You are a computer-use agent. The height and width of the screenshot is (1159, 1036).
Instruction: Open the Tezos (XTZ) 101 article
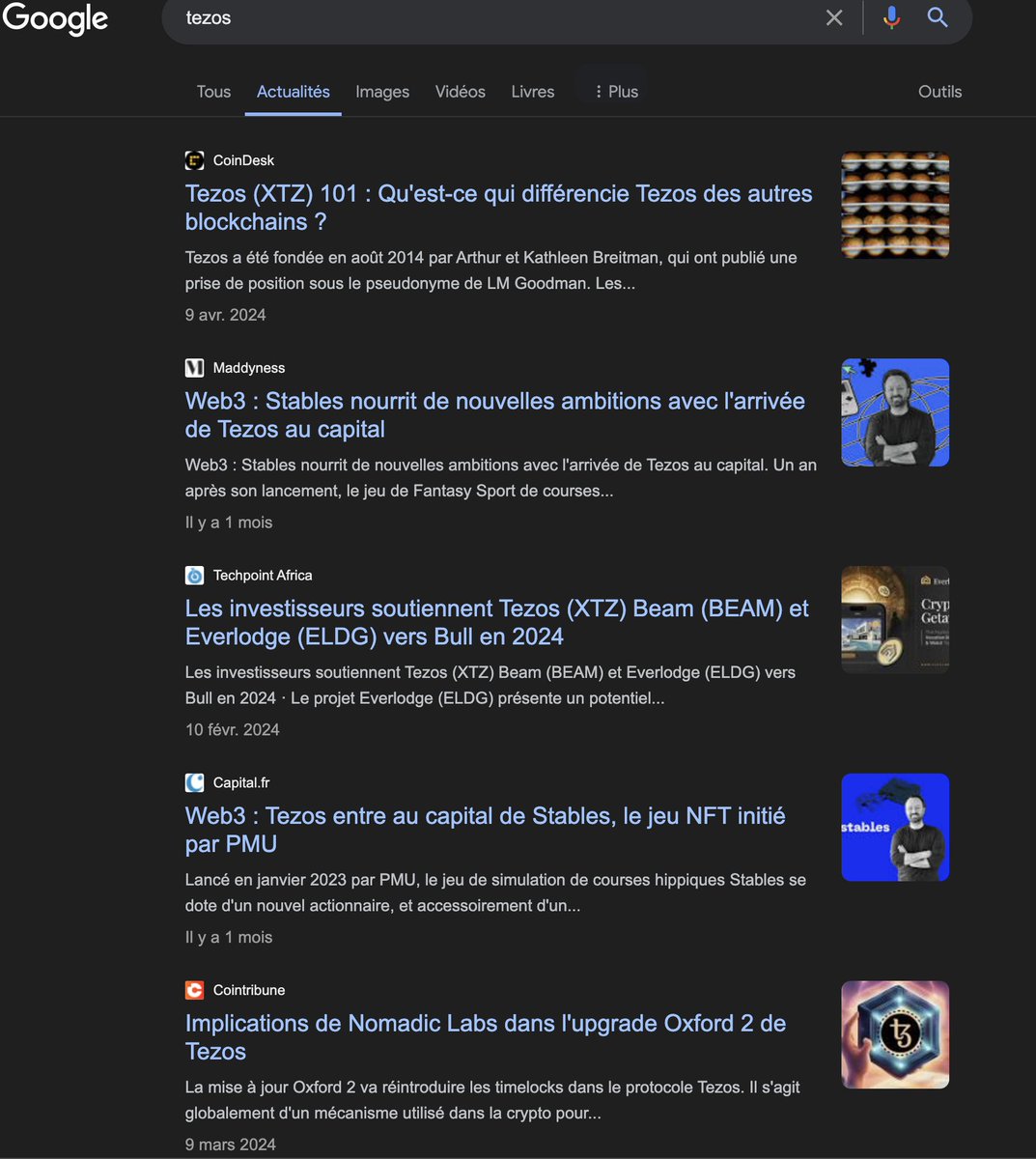[x=498, y=208]
